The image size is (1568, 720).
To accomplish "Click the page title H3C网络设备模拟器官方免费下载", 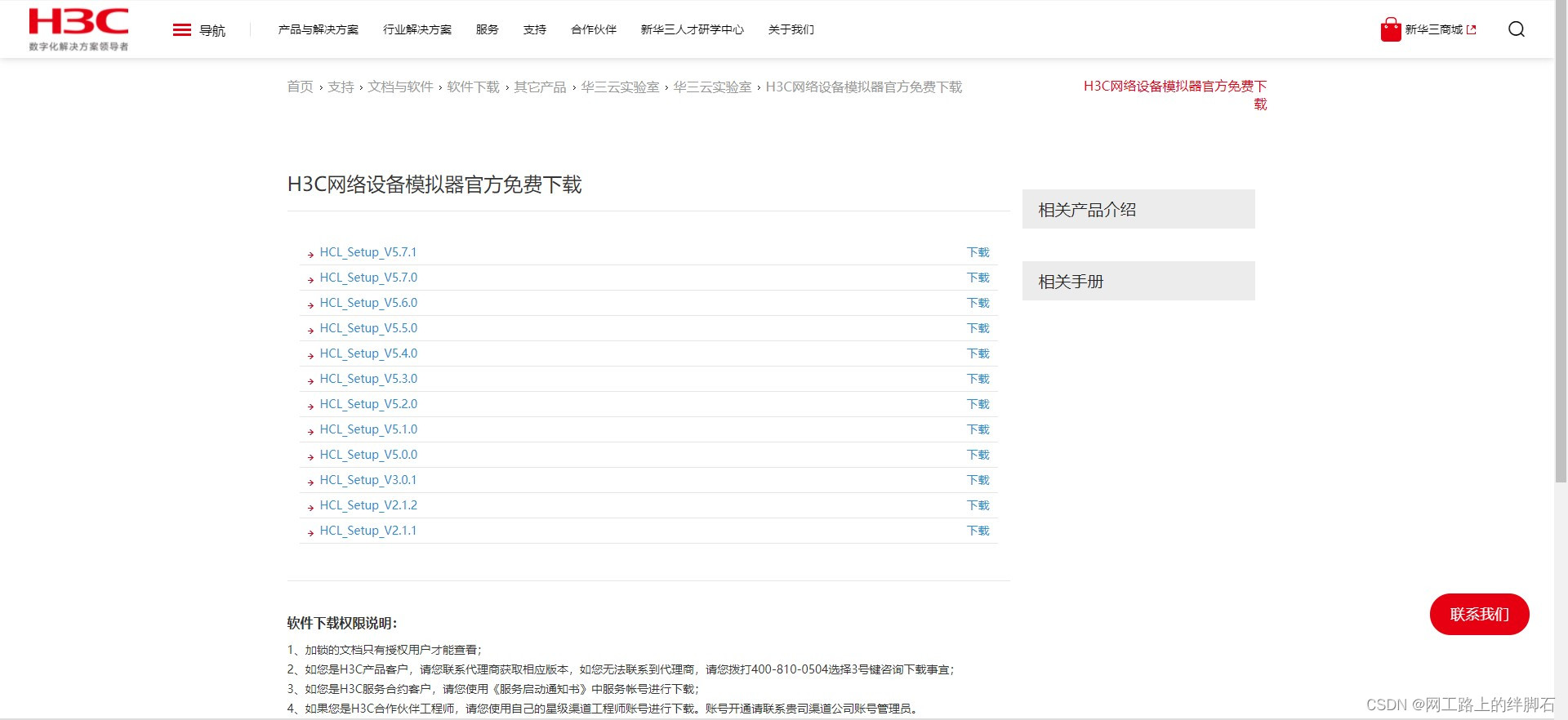I will coord(434,184).
